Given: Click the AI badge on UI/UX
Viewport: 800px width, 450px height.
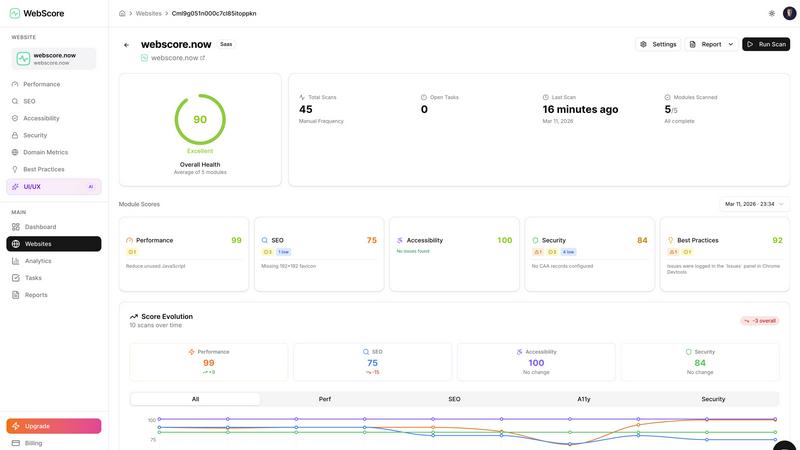Looking at the screenshot, I should click(x=91, y=187).
